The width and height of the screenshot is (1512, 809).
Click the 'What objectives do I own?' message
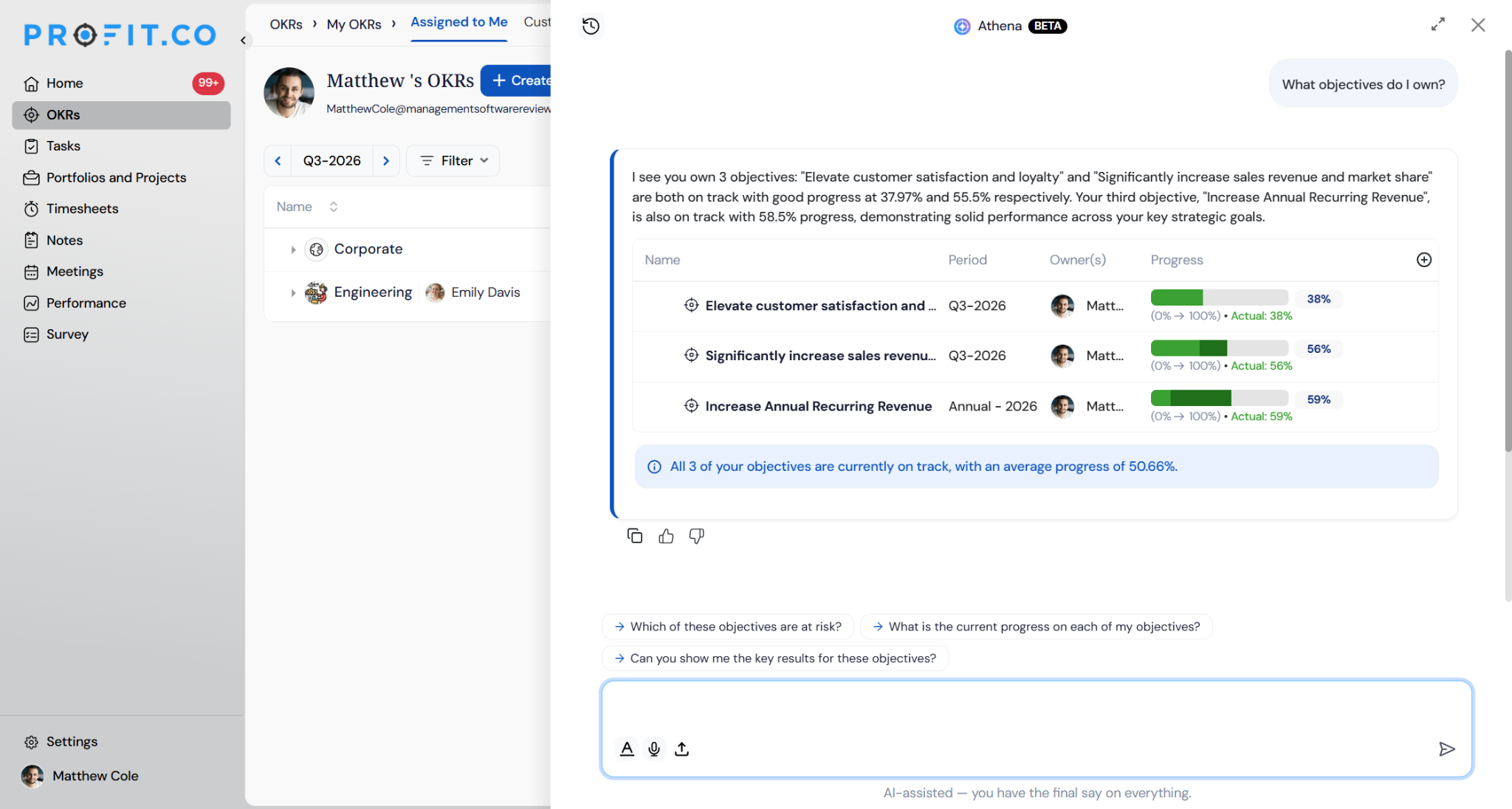tap(1363, 84)
